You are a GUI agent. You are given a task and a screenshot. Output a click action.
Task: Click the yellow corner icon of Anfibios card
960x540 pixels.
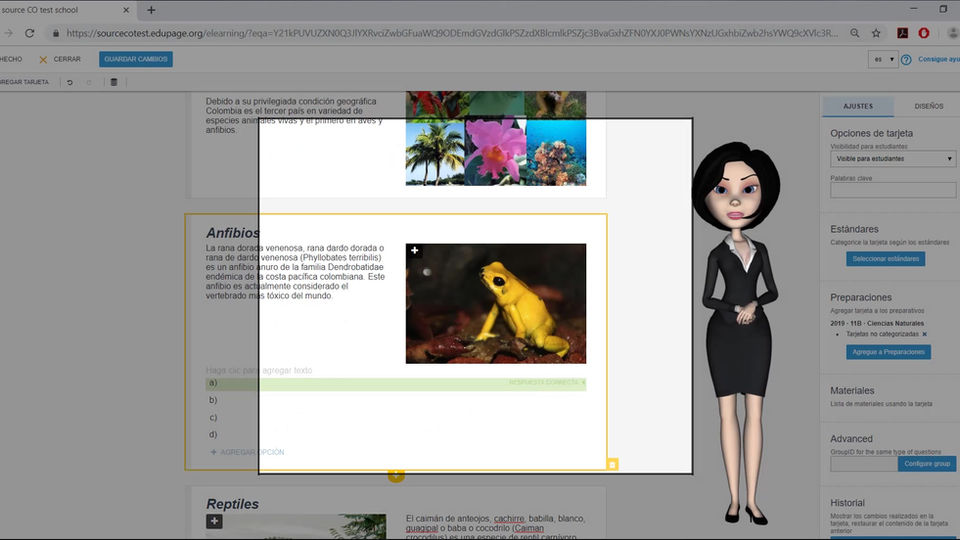(612, 465)
